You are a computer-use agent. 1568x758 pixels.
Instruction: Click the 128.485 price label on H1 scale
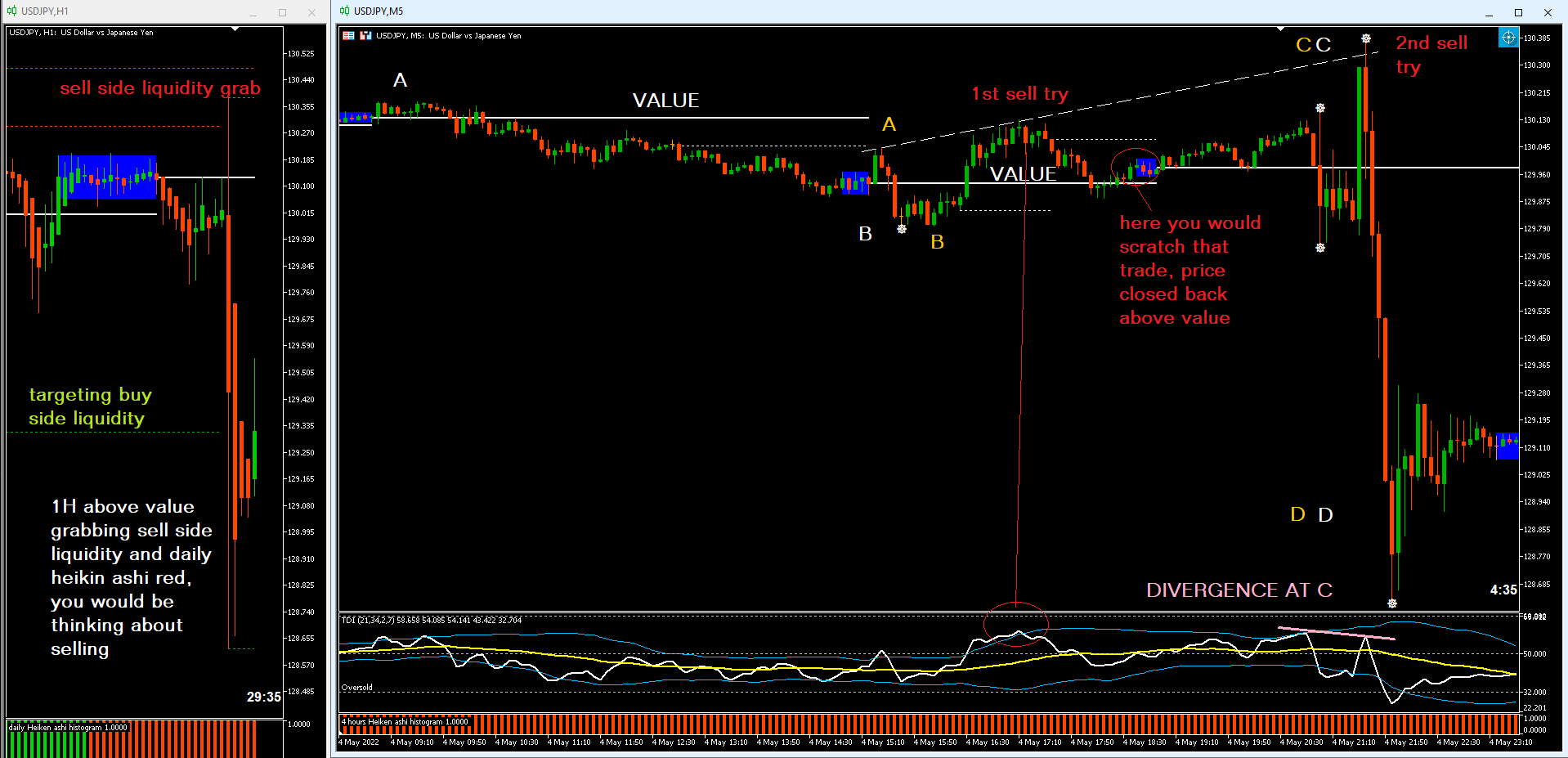301,692
